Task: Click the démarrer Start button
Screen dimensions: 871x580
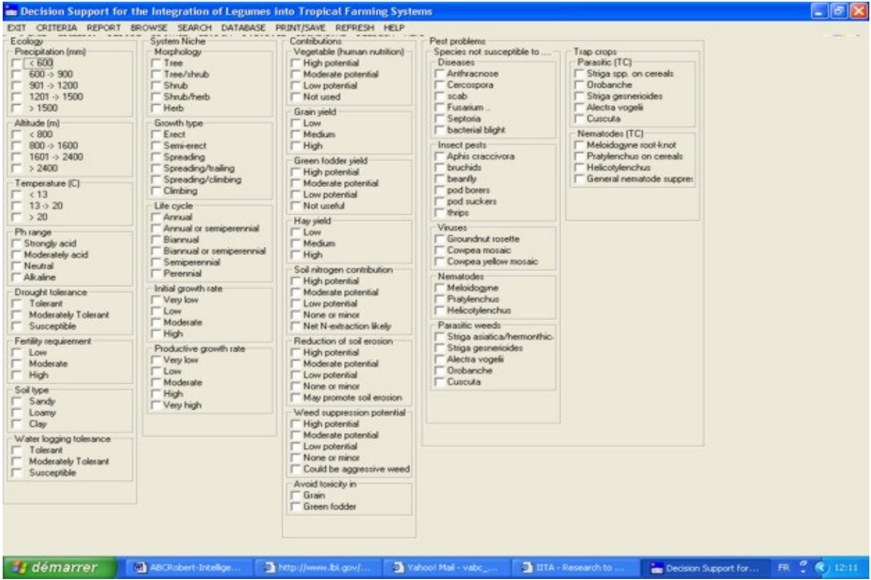Action: pos(59,567)
